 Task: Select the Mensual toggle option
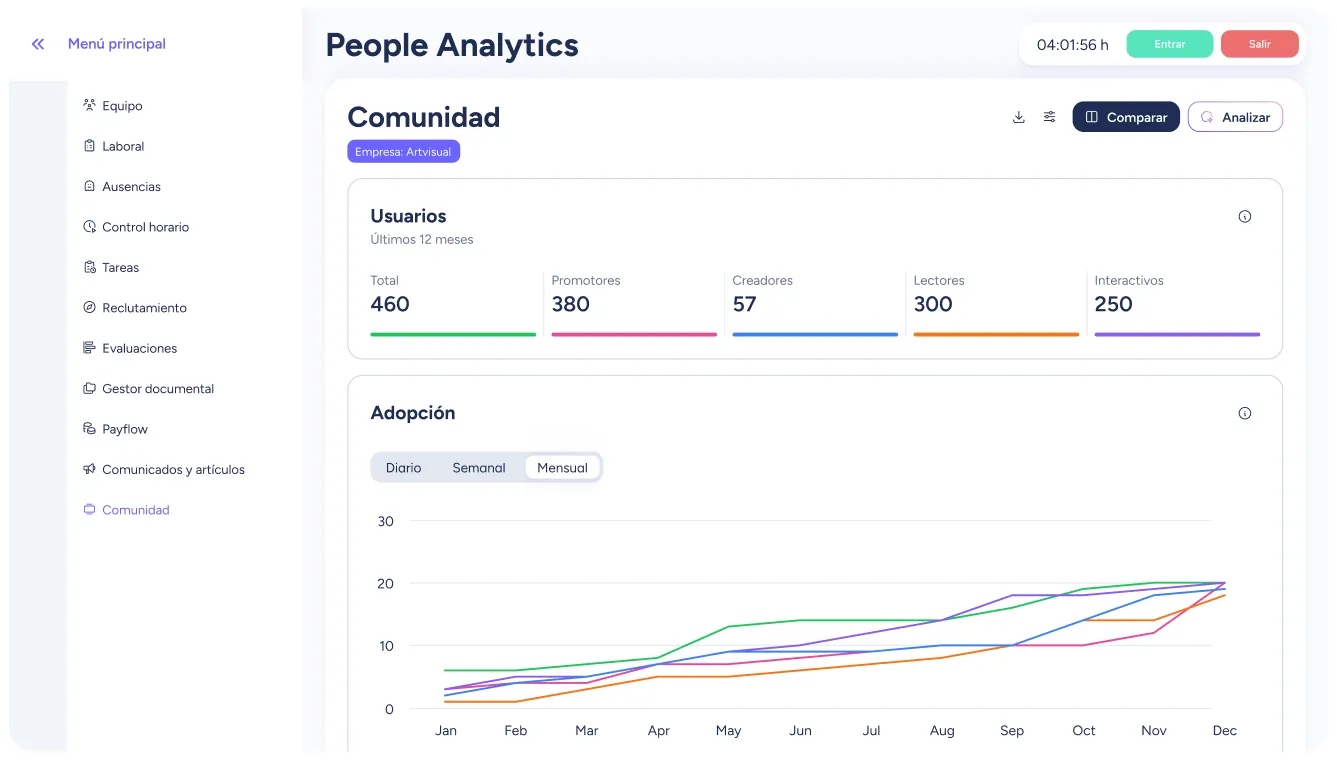(562, 467)
